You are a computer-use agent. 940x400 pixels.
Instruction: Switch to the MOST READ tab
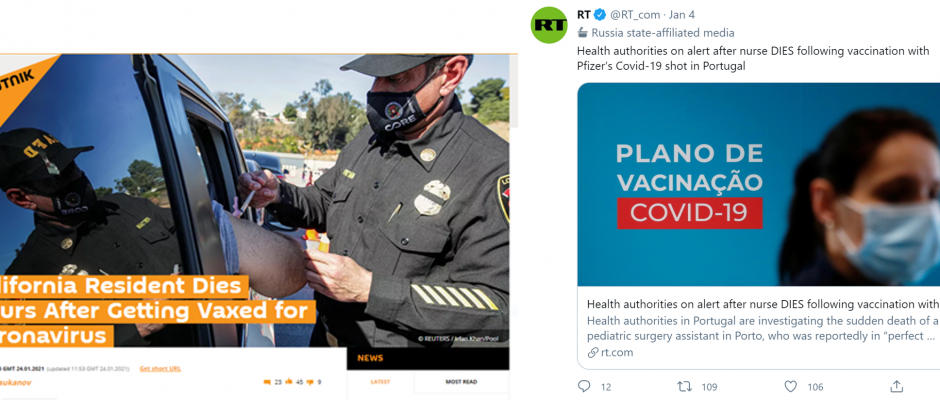coord(462,381)
